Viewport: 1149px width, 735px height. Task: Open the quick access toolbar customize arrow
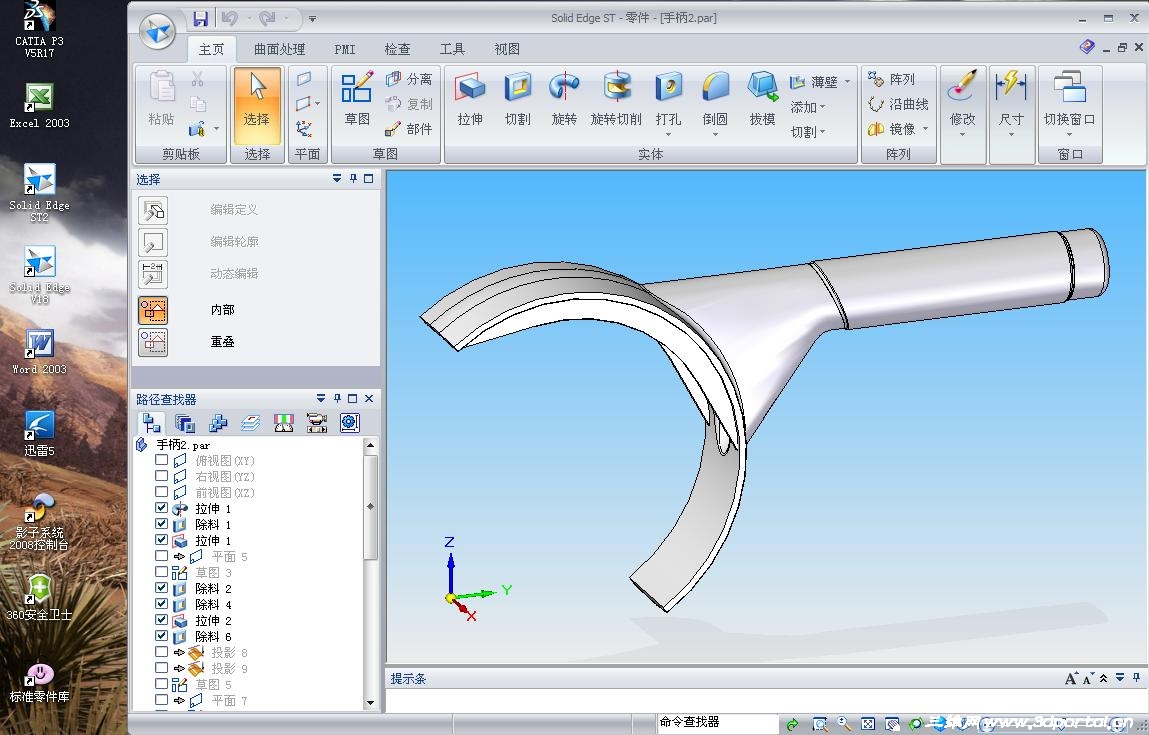pyautogui.click(x=312, y=19)
